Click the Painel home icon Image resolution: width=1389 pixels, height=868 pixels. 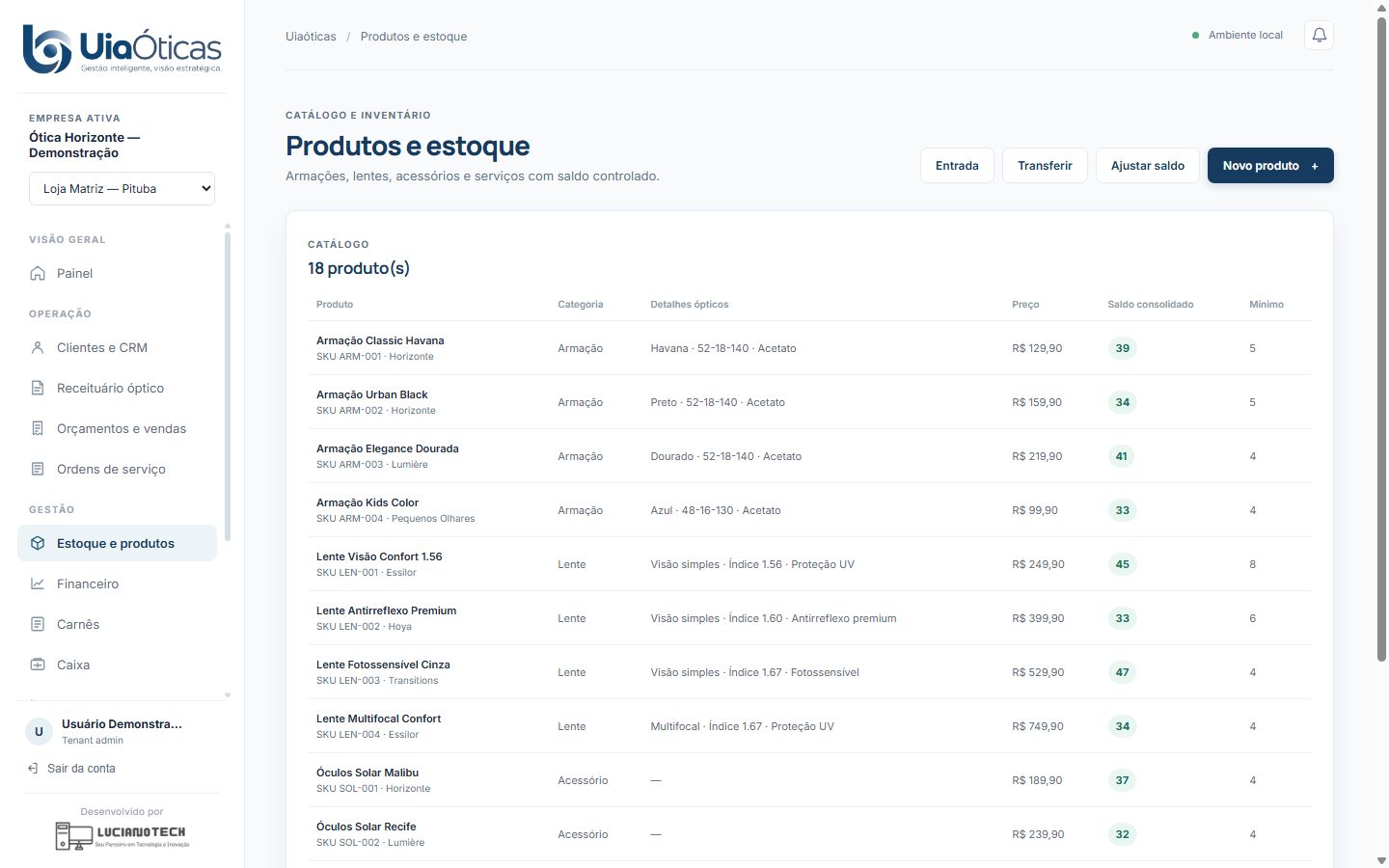[38, 273]
